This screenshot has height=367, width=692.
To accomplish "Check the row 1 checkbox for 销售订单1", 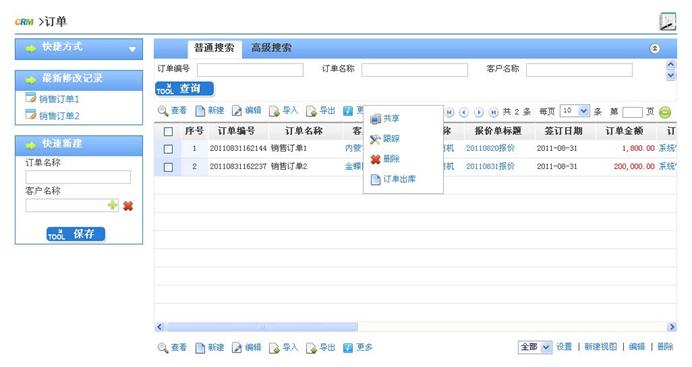I will click(168, 149).
